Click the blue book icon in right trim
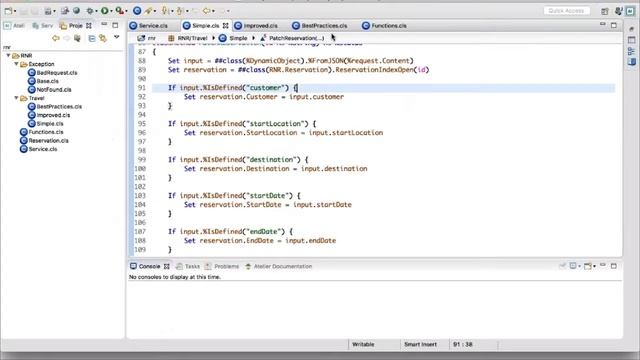This screenshot has width=640, height=360. coord(631,62)
